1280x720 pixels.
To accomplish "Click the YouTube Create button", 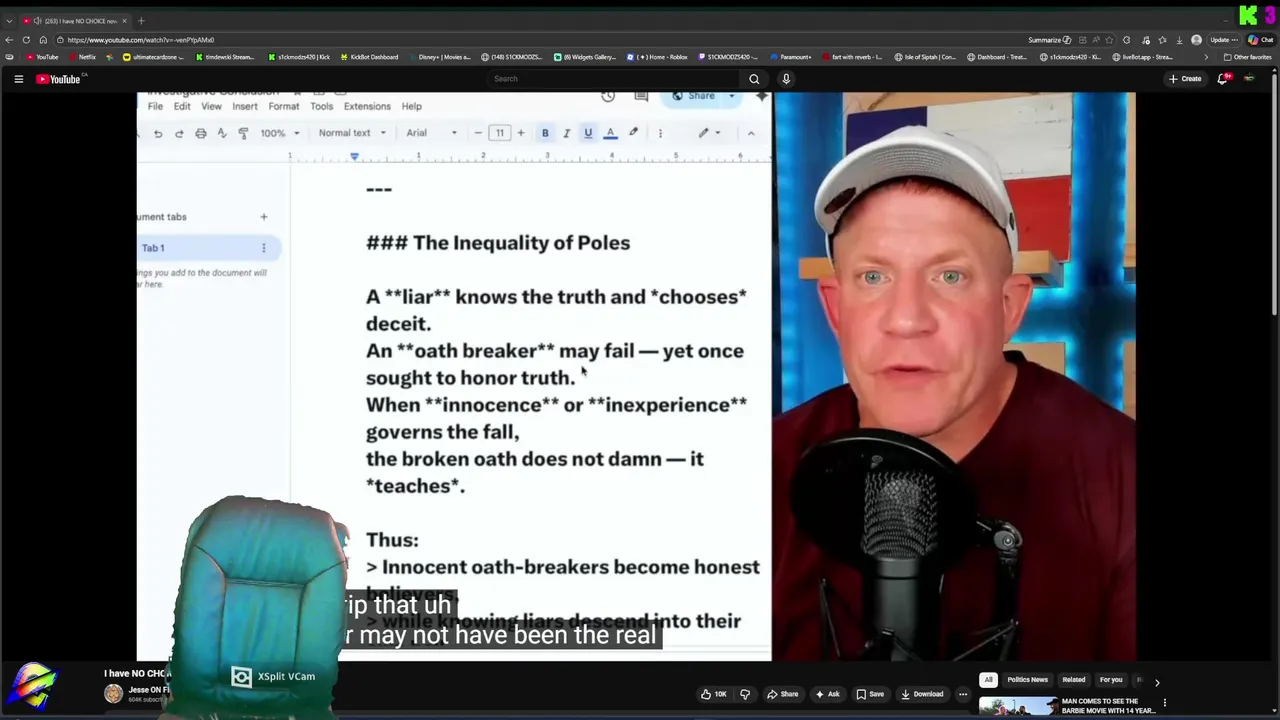I will point(1185,79).
